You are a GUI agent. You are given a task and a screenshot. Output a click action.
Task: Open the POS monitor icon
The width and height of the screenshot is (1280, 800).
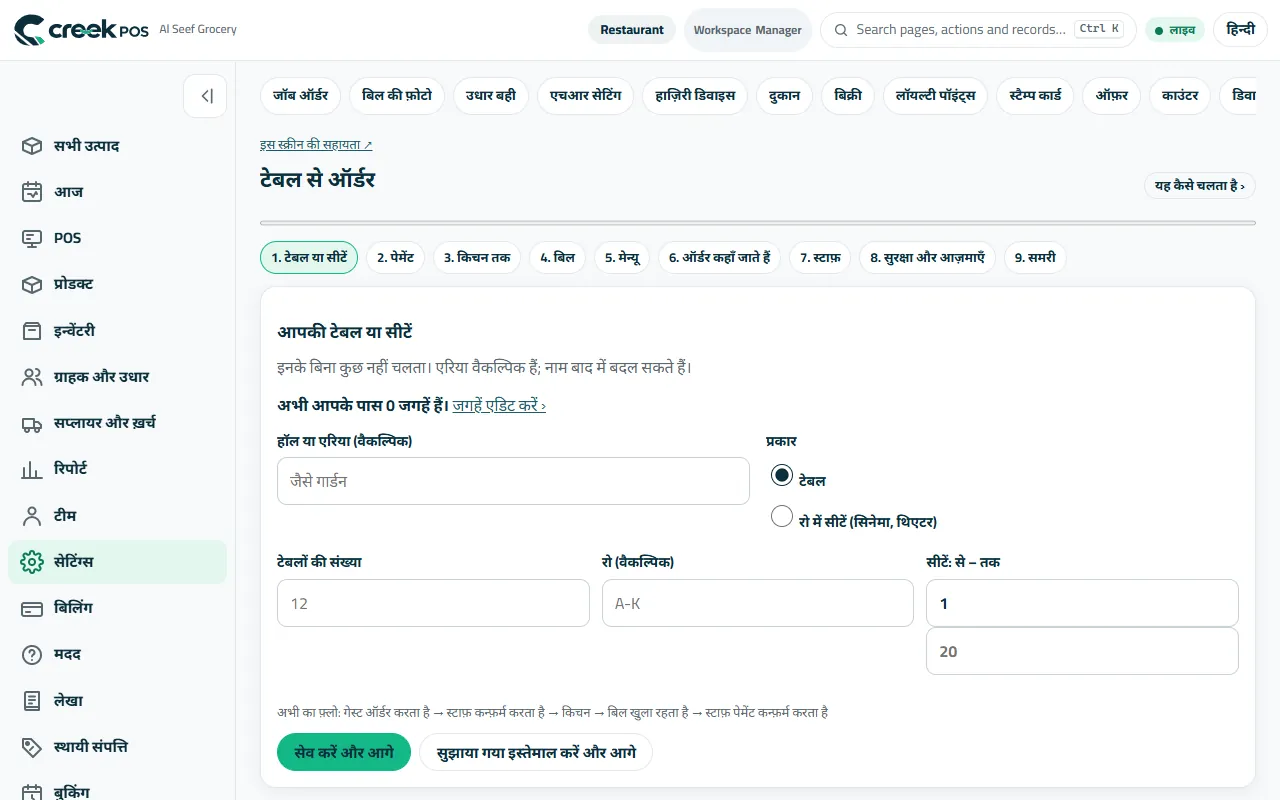[32, 238]
